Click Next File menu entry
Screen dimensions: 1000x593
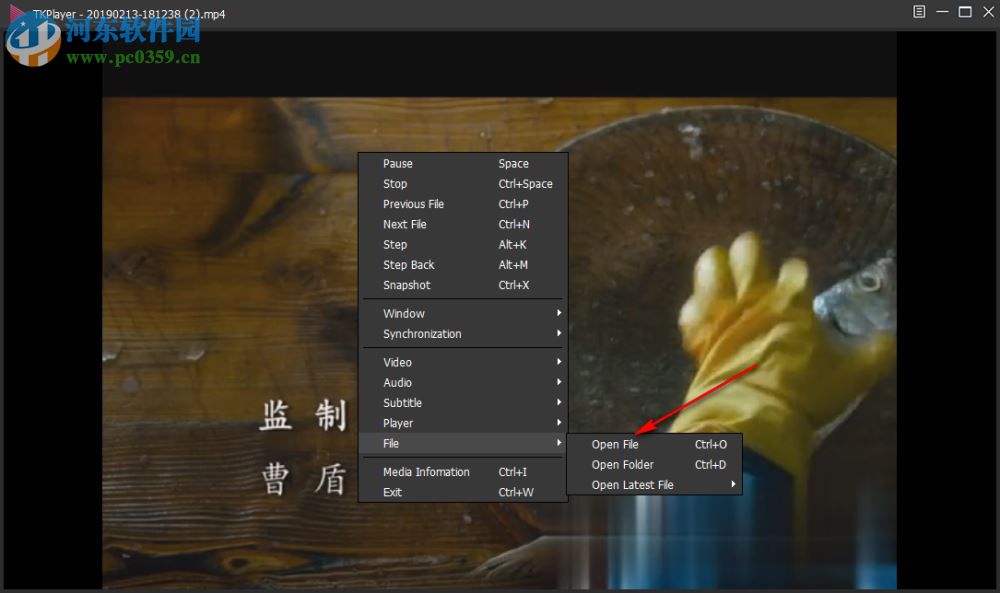[x=405, y=225]
